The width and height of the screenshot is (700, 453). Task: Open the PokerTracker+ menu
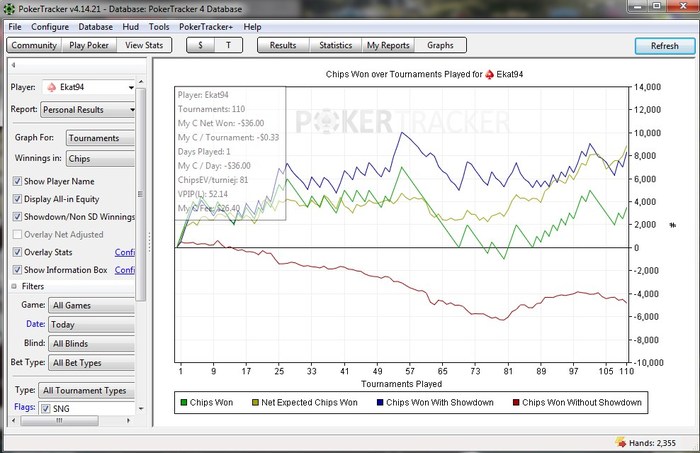click(x=206, y=27)
